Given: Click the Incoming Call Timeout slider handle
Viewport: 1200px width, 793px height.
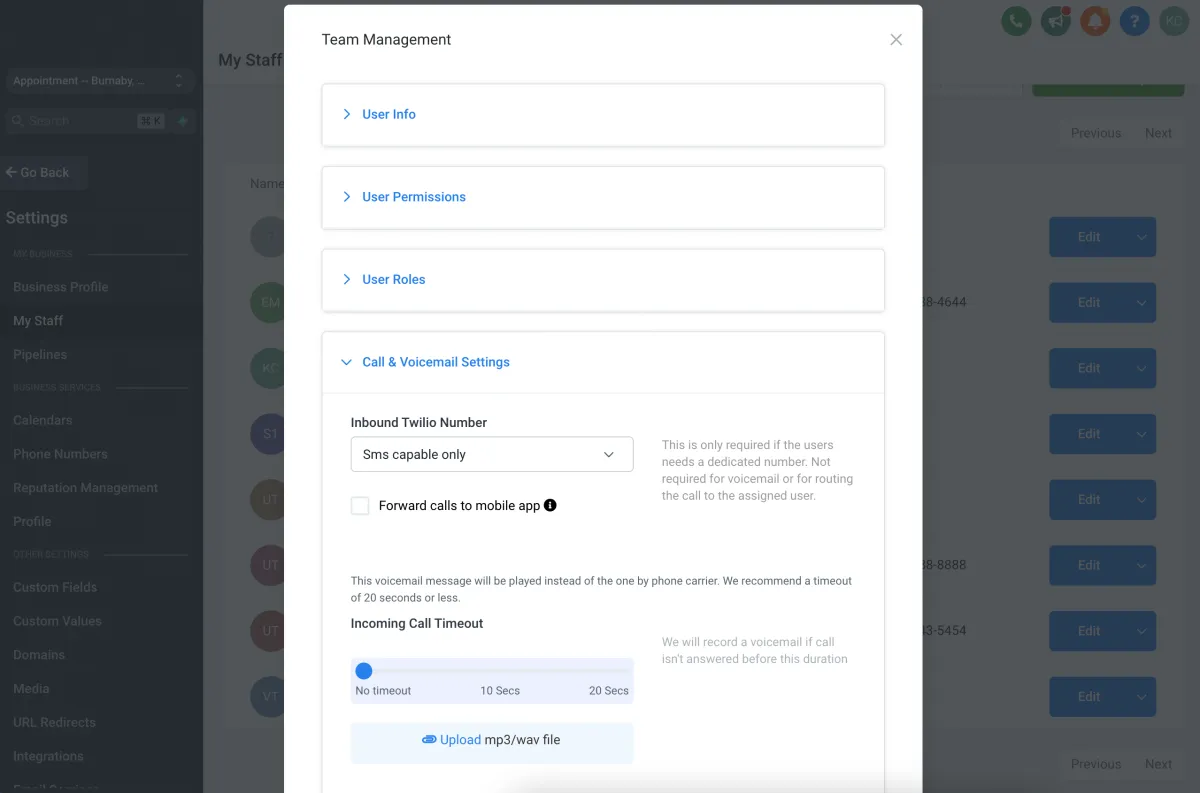Looking at the screenshot, I should pos(364,671).
